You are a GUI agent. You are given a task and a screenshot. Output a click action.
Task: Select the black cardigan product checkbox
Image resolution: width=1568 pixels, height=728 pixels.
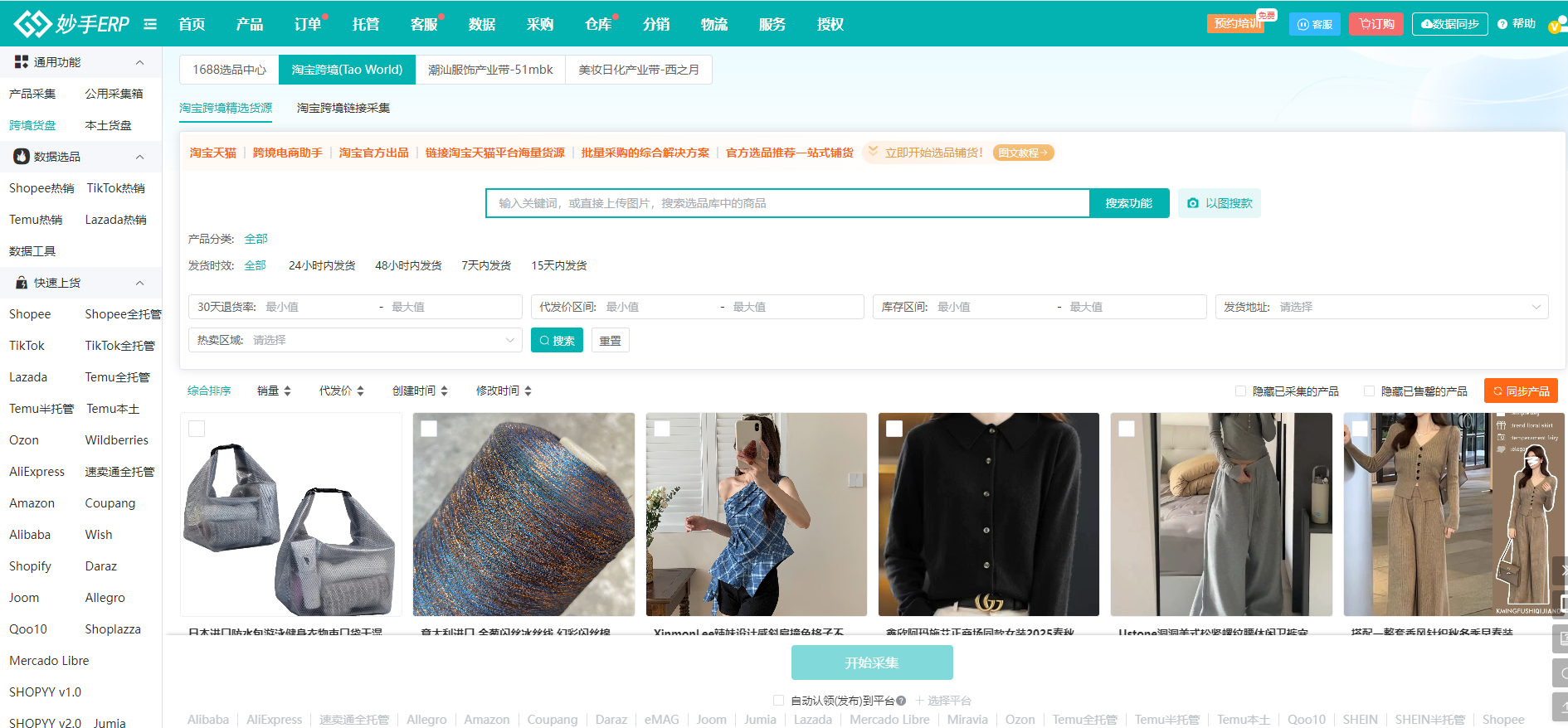coord(894,429)
